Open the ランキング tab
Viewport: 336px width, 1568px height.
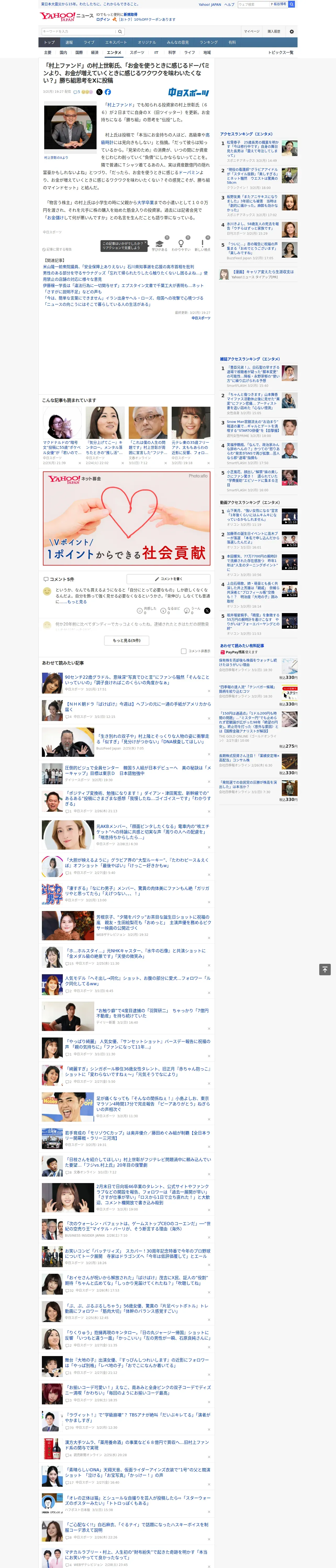point(209,43)
